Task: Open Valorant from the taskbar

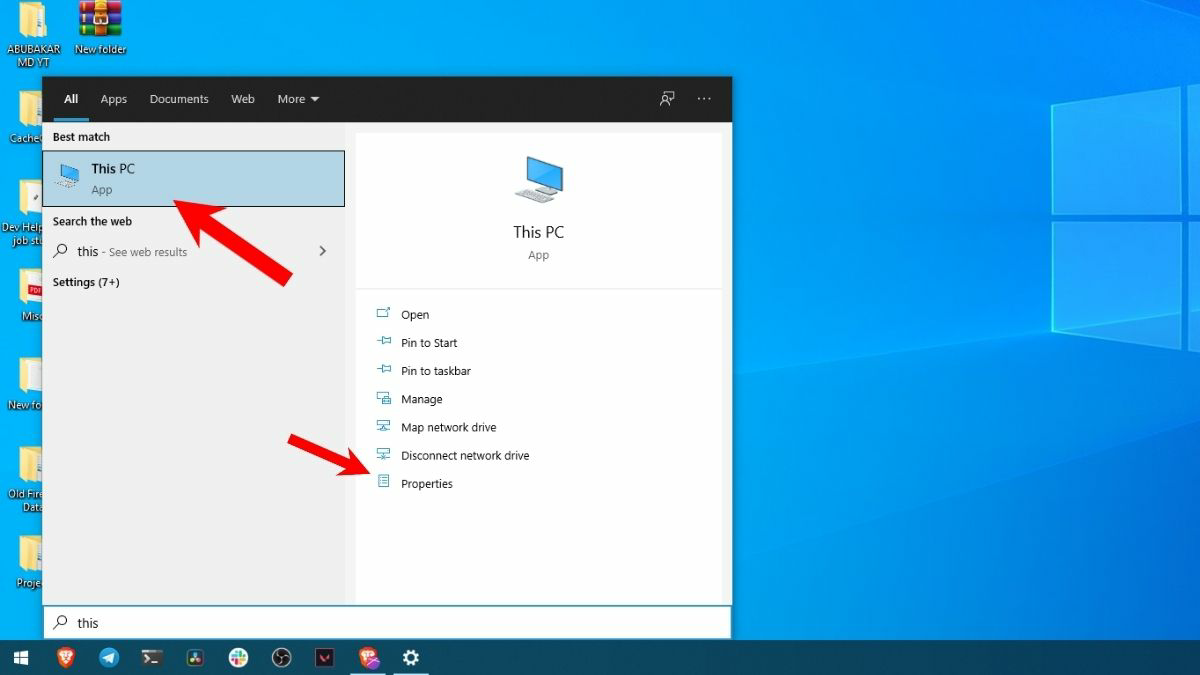Action: coord(324,658)
